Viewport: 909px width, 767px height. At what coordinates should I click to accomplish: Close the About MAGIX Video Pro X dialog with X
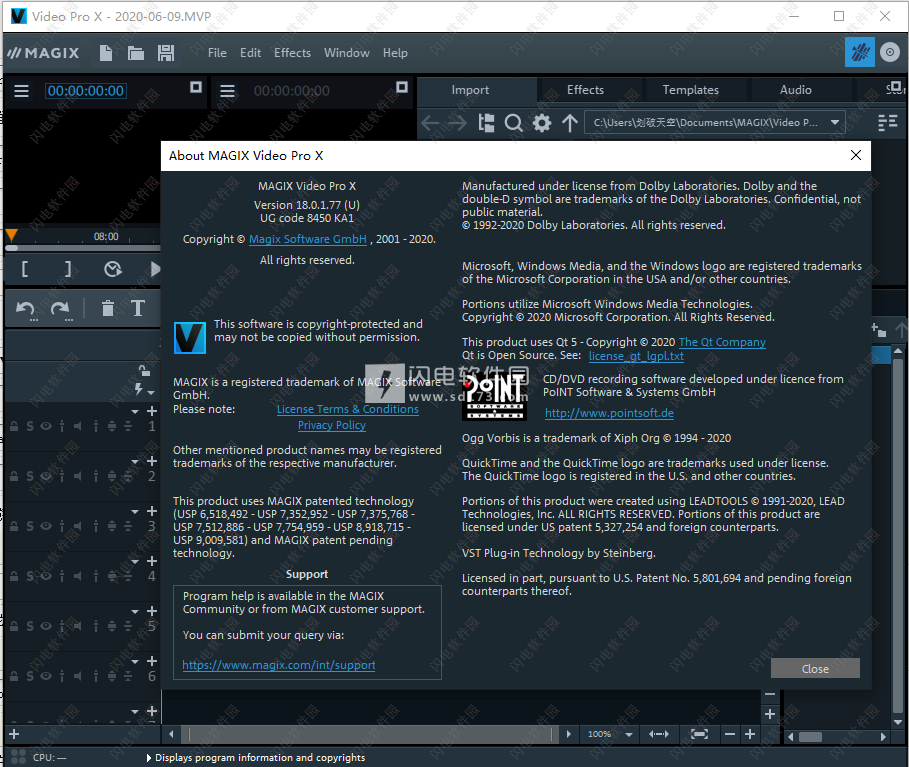[x=856, y=155]
